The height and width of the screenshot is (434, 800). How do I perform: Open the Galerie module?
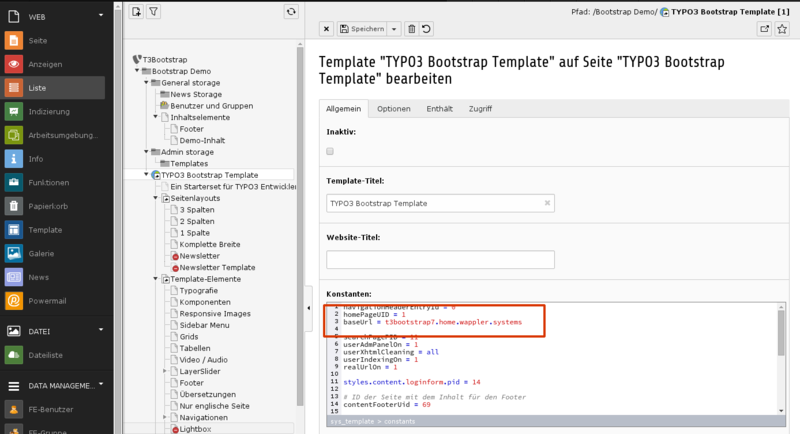pos(41,253)
